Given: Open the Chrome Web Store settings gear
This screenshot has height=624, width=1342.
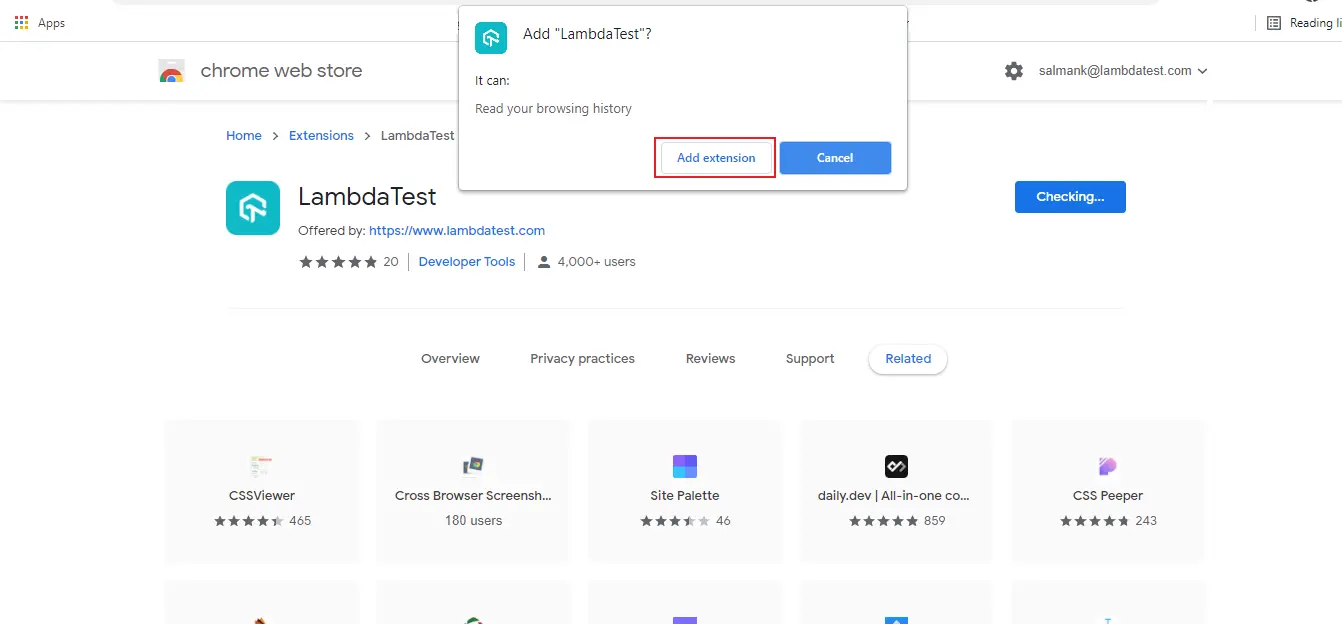Looking at the screenshot, I should (x=1013, y=70).
